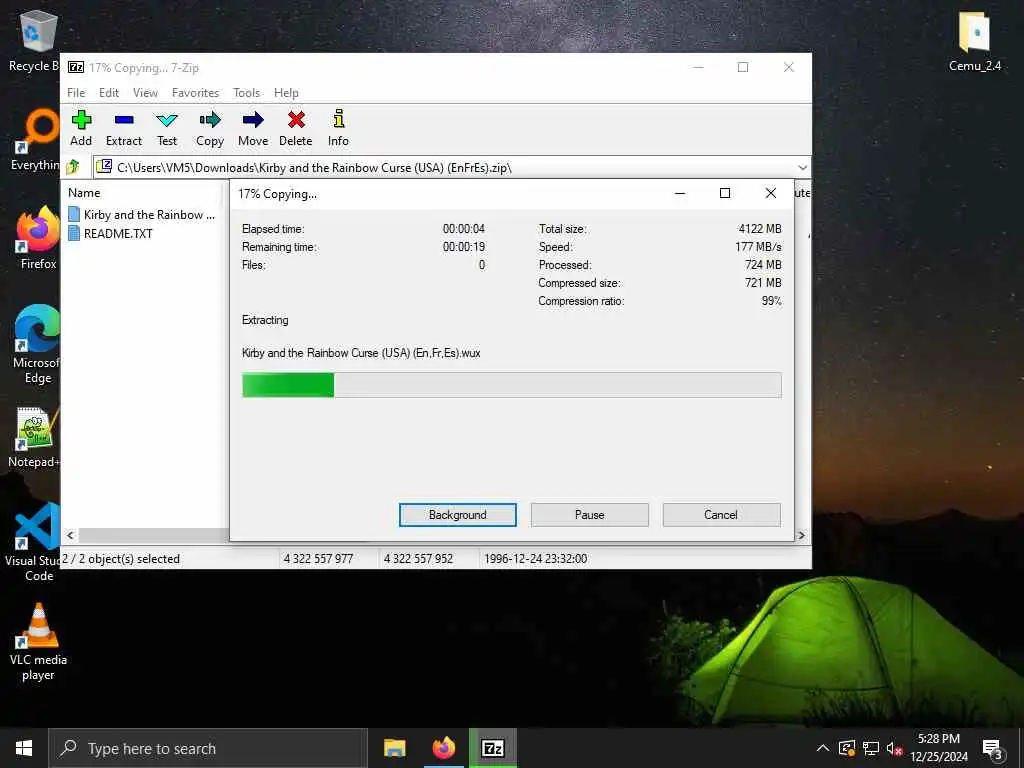Select the README.TXT file name

pos(118,233)
